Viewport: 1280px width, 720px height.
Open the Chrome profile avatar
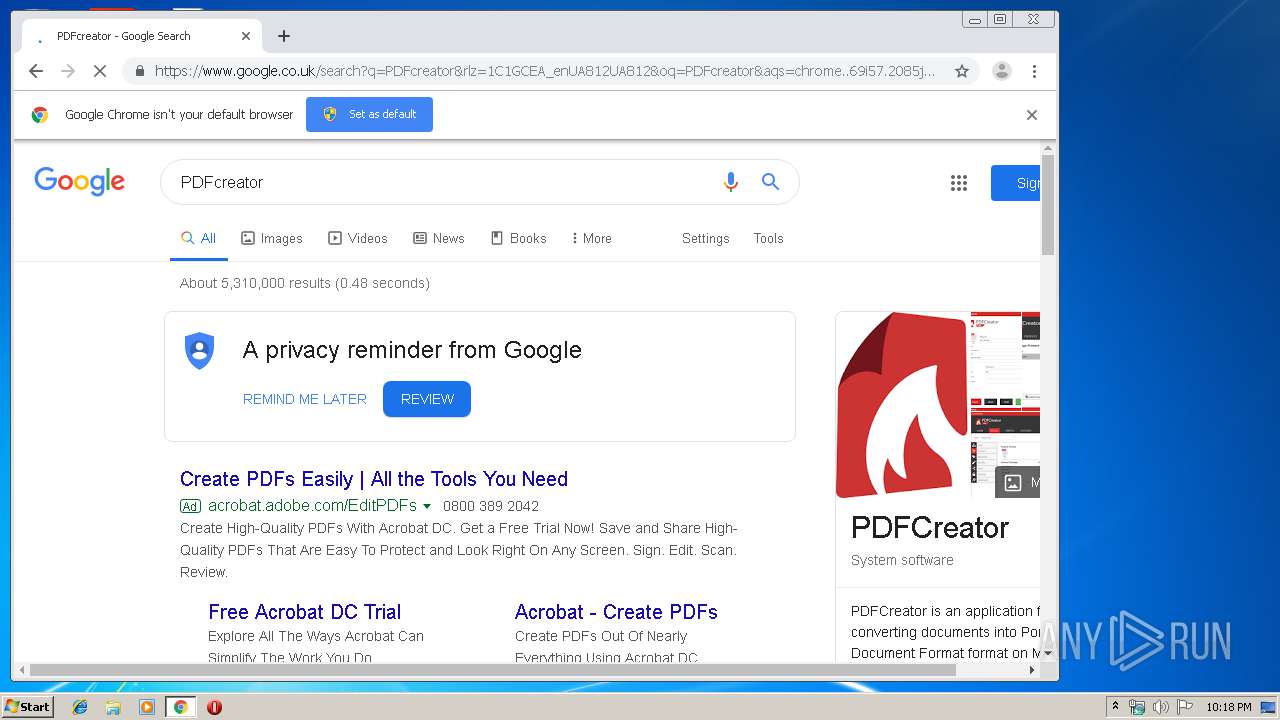[1001, 71]
